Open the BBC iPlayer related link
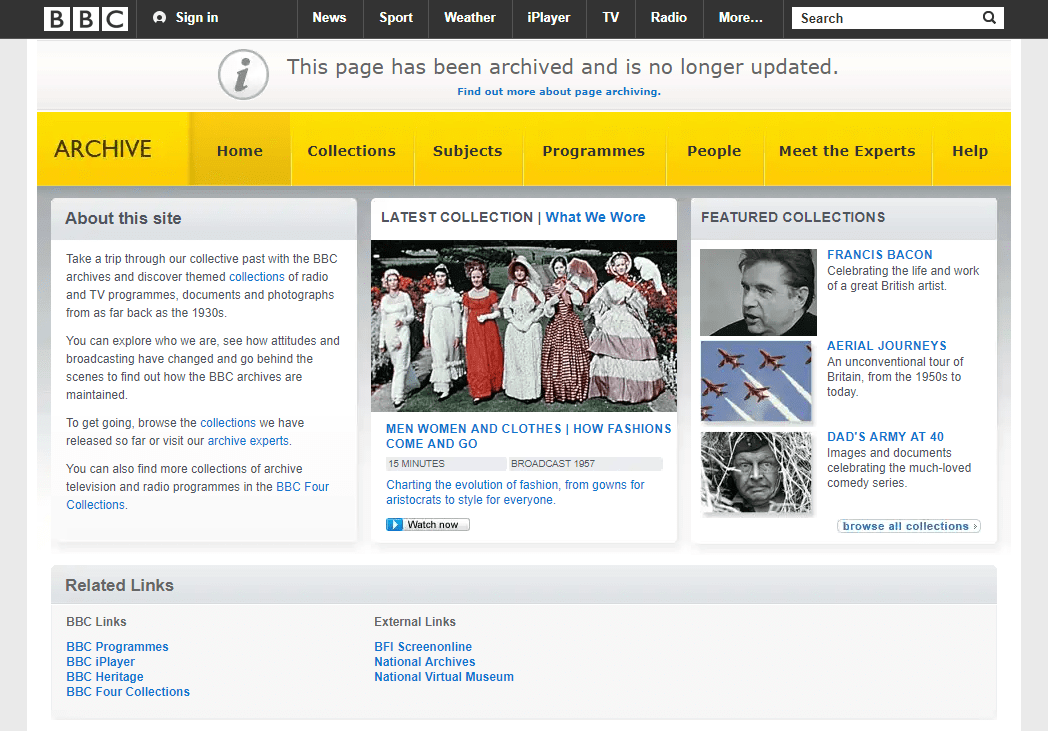 coord(100,662)
